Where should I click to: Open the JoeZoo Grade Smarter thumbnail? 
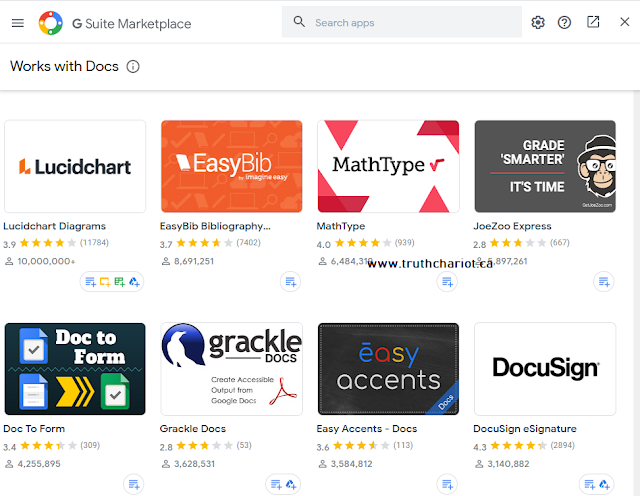click(545, 166)
